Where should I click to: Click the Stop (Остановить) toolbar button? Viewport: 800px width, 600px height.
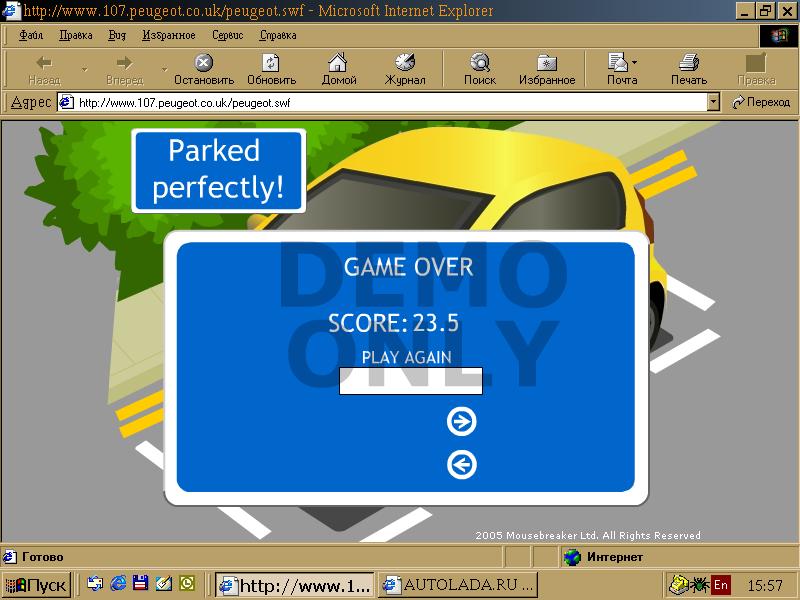[203, 69]
